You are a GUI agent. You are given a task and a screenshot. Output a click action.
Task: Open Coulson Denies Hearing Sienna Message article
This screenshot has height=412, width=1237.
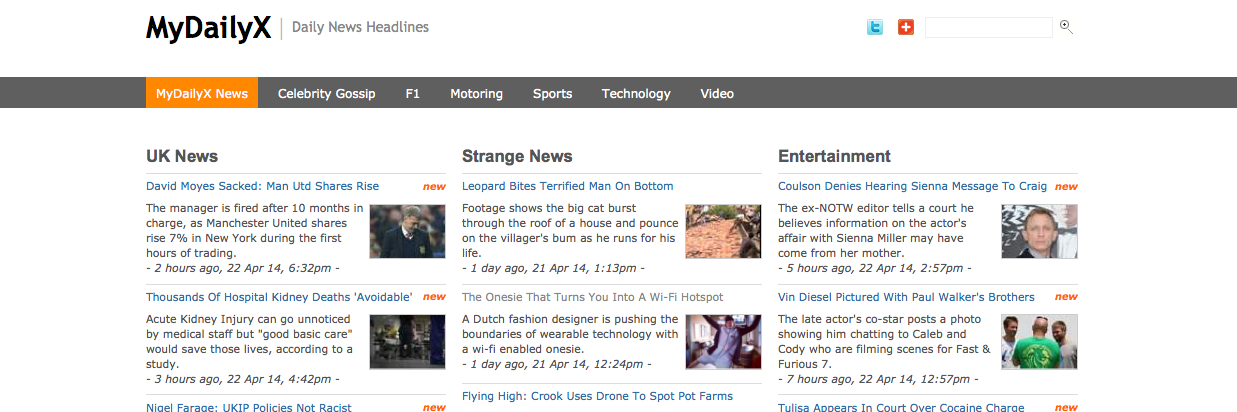pos(912,186)
